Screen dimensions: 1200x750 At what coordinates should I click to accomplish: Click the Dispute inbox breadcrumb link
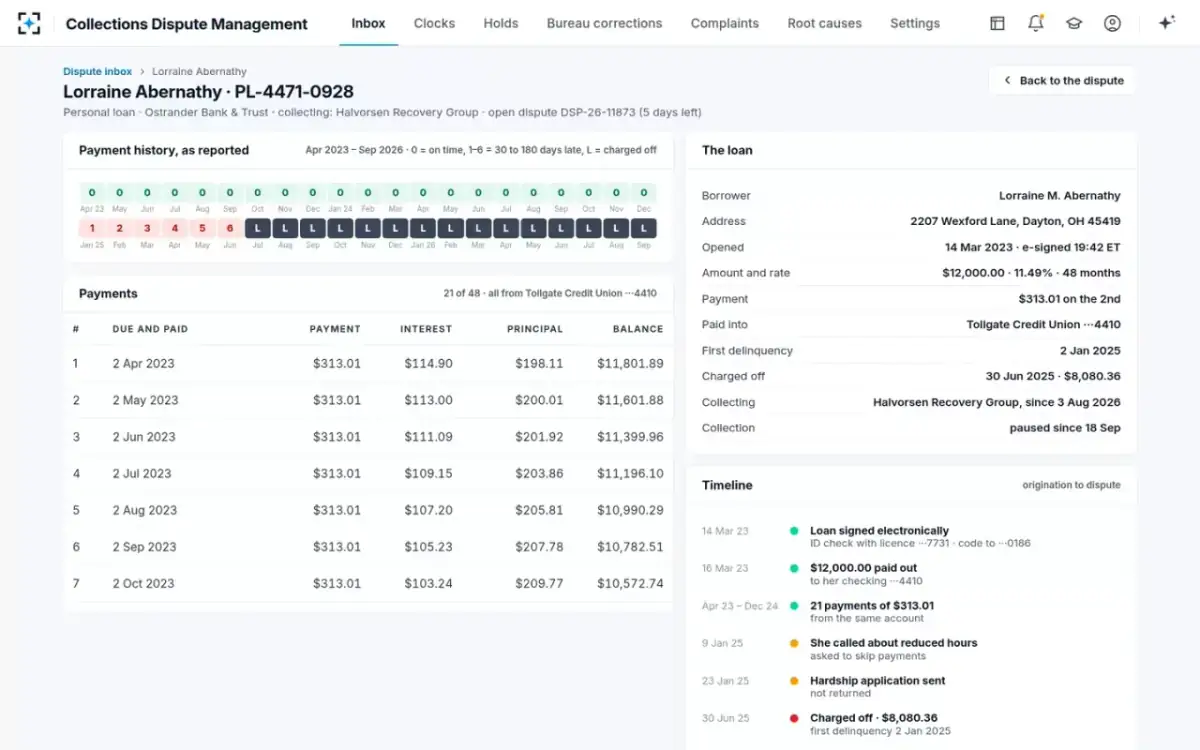click(x=97, y=72)
